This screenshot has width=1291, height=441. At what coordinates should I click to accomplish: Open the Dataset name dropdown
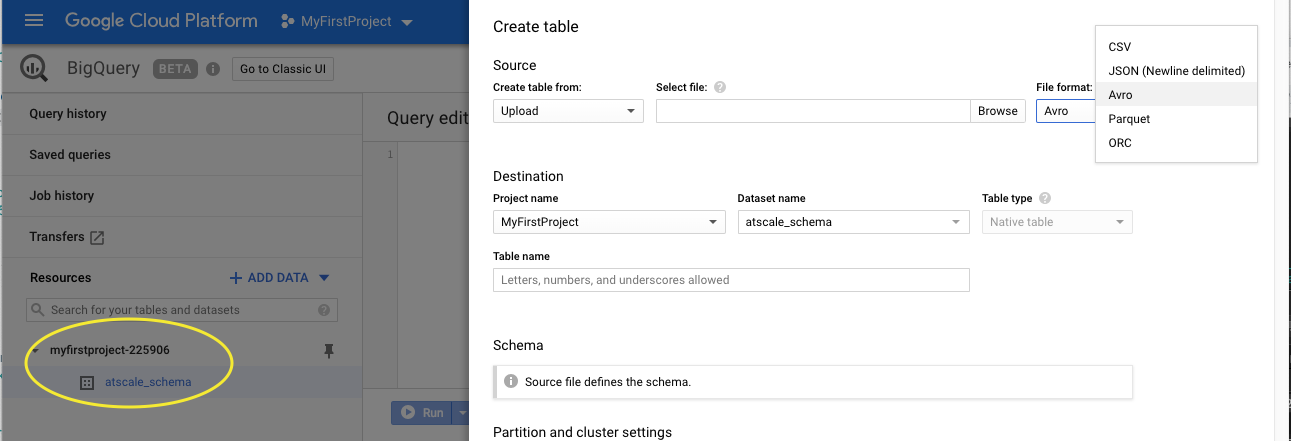click(852, 222)
